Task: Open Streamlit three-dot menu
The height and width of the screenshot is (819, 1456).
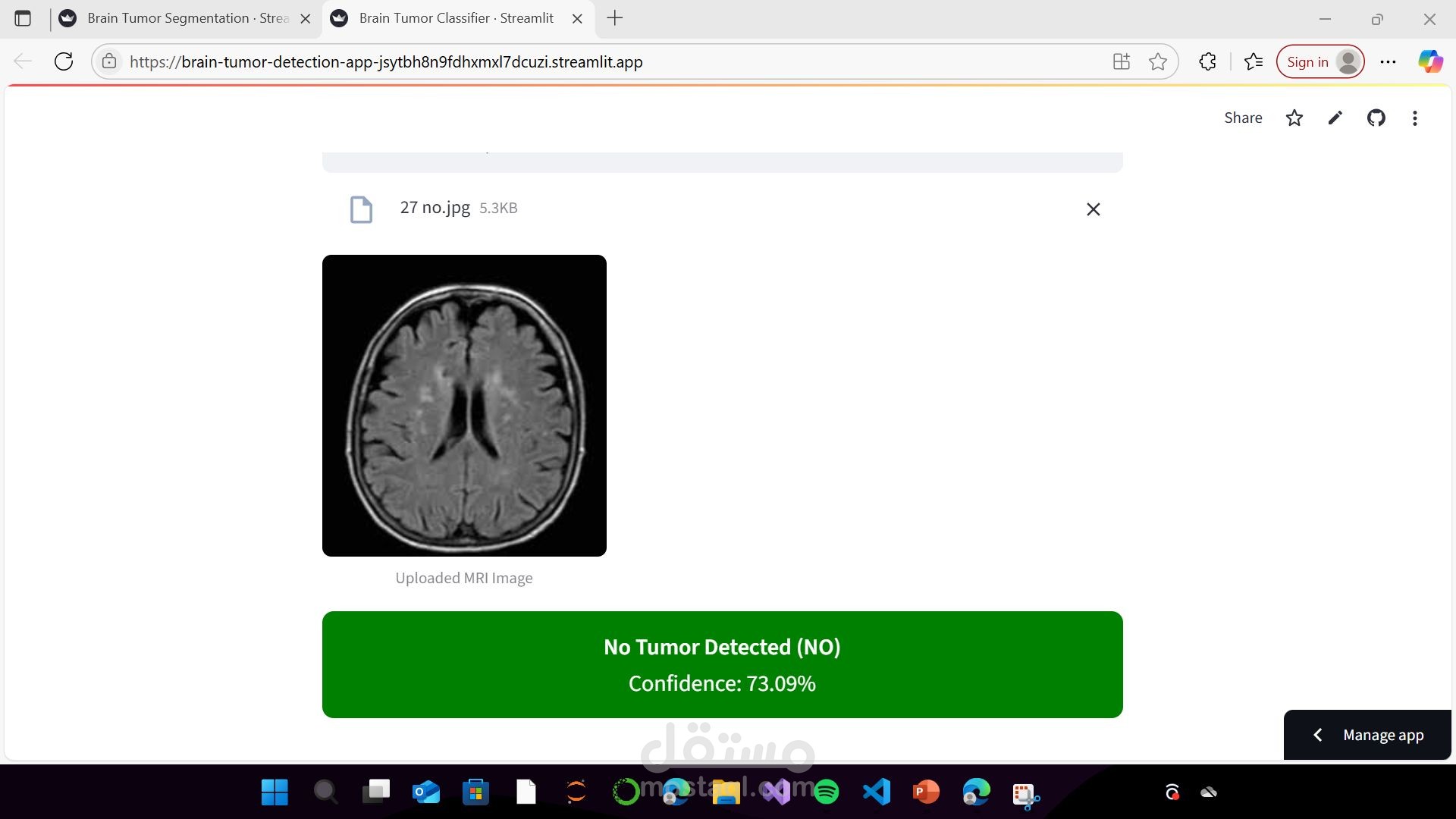Action: [x=1414, y=118]
